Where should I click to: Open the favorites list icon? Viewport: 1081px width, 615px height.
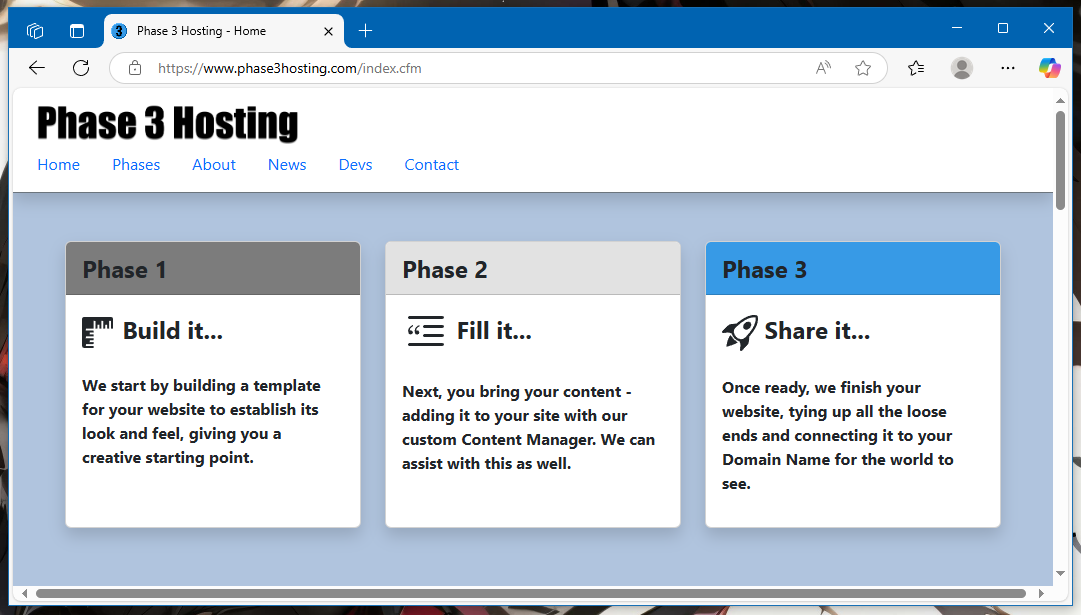click(916, 68)
